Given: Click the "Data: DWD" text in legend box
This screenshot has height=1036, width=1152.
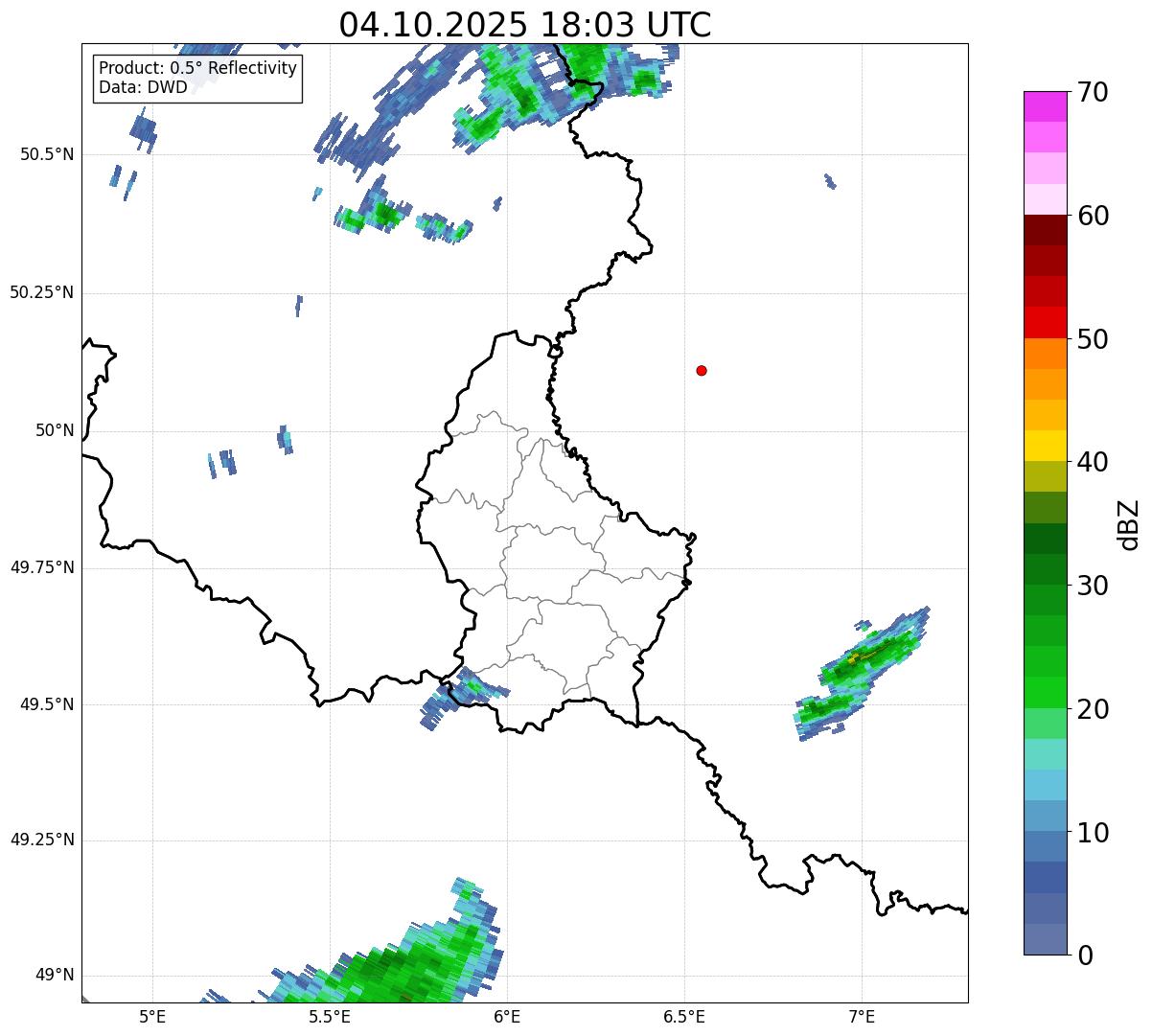Looking at the screenshot, I should (143, 88).
